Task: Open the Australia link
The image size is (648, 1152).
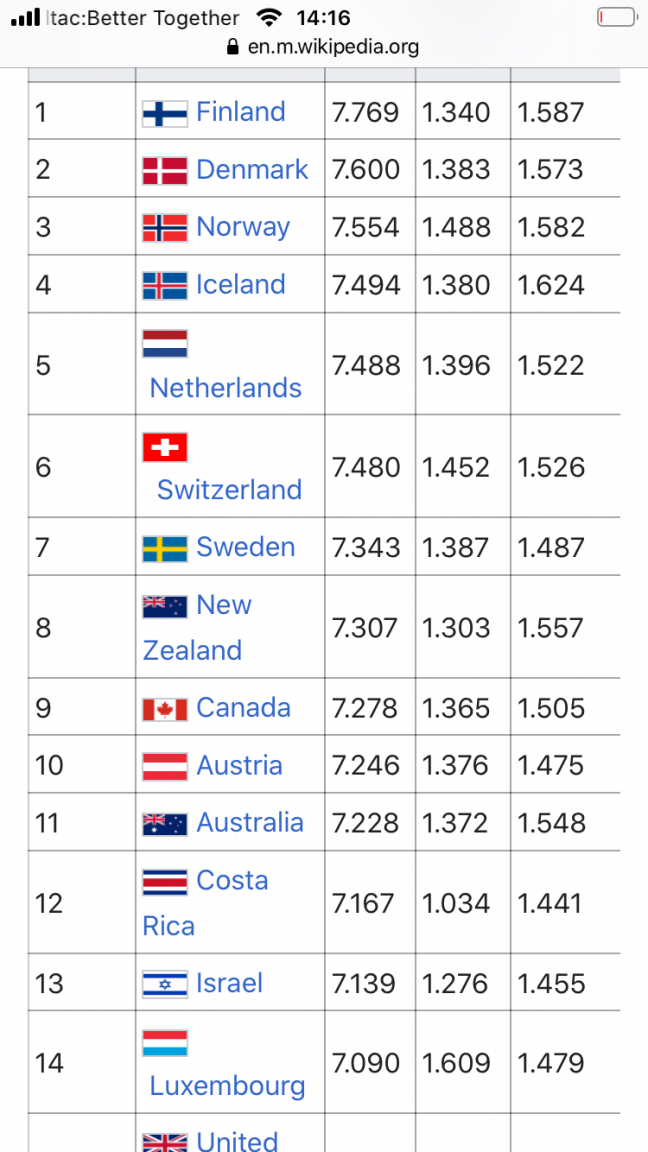Action: pos(250,823)
